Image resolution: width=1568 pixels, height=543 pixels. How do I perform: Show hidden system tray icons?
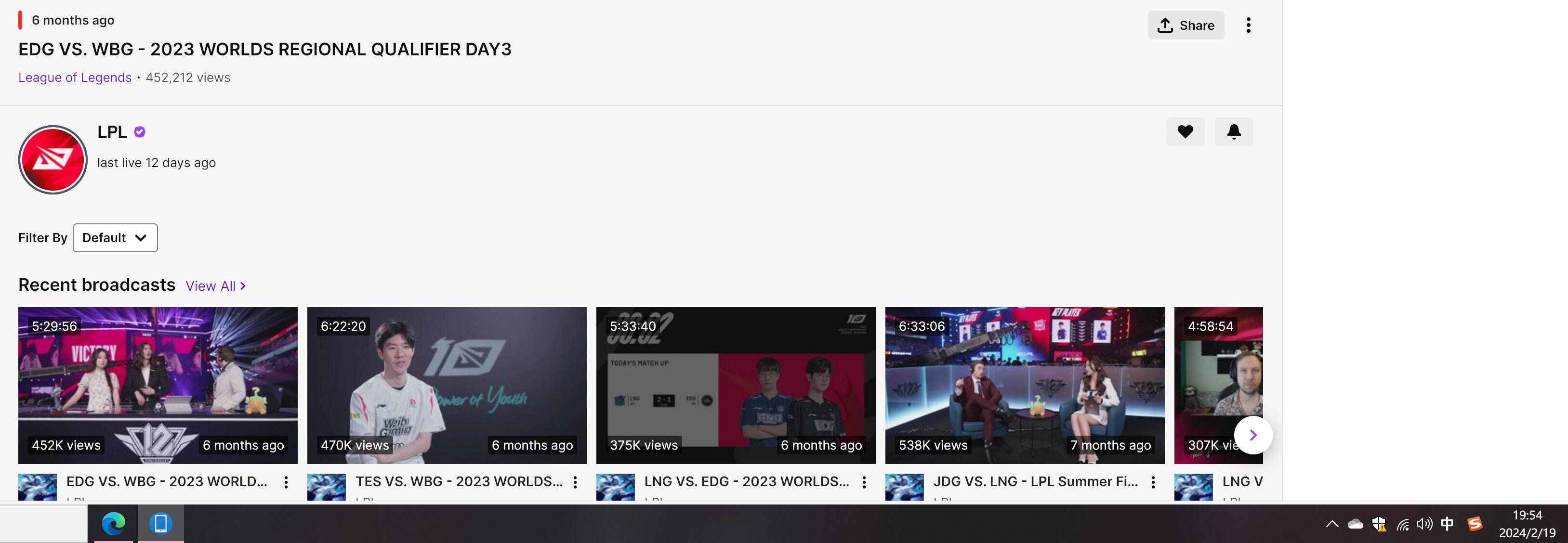coord(1332,524)
